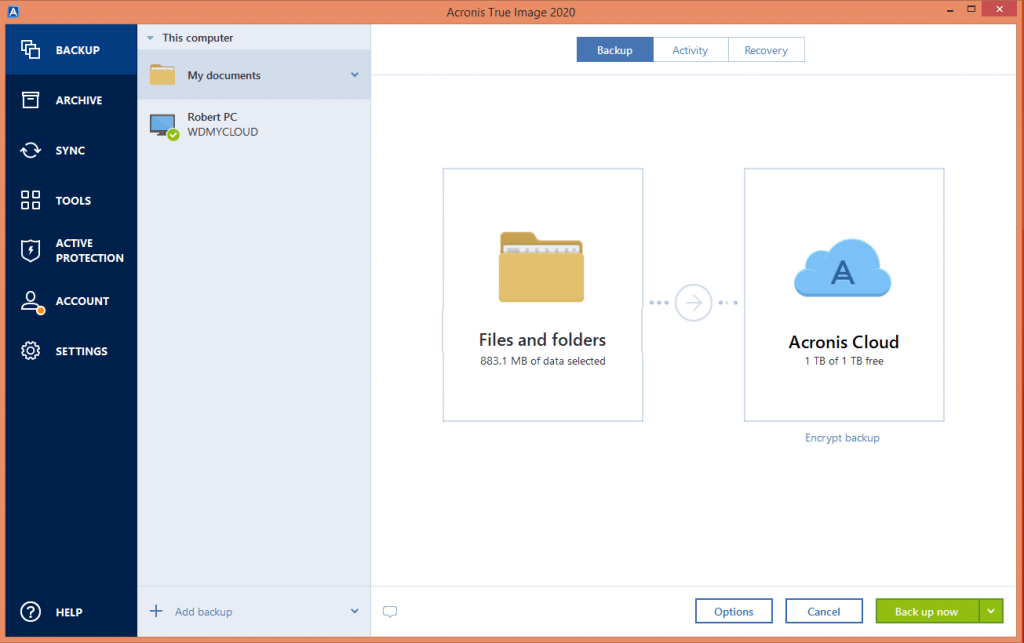Open the Tools grid icon
The height and width of the screenshot is (643, 1024).
coord(30,200)
